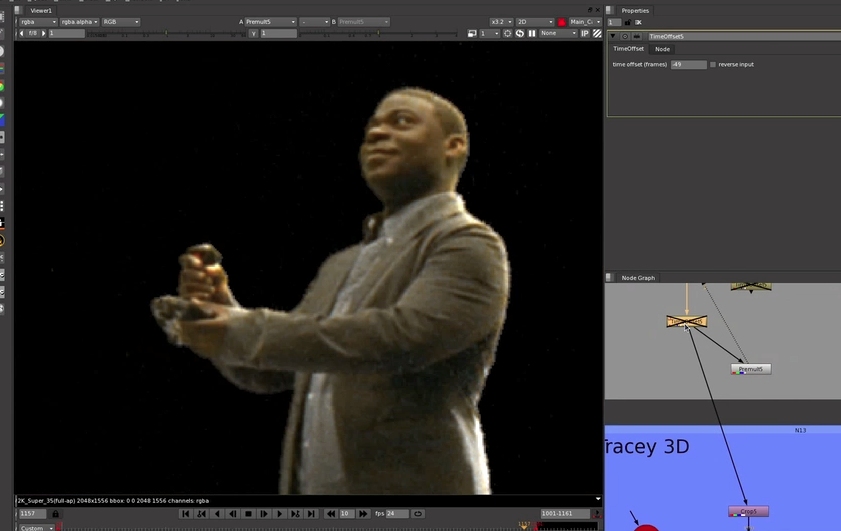The width and height of the screenshot is (841, 531).
Task: Click the frame increment field 10
Action: pyautogui.click(x=346, y=514)
